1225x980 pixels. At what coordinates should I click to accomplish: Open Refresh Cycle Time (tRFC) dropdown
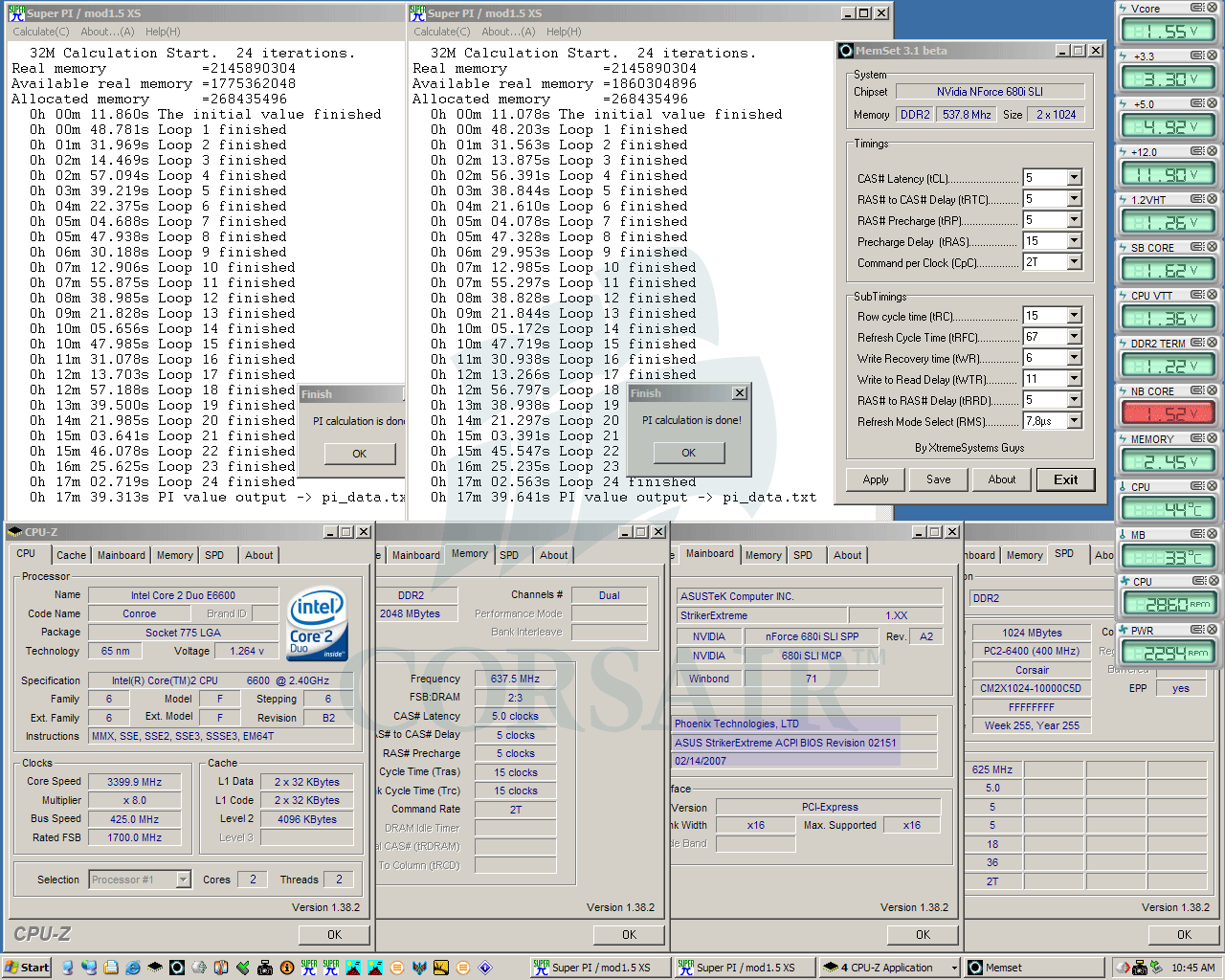1074,337
